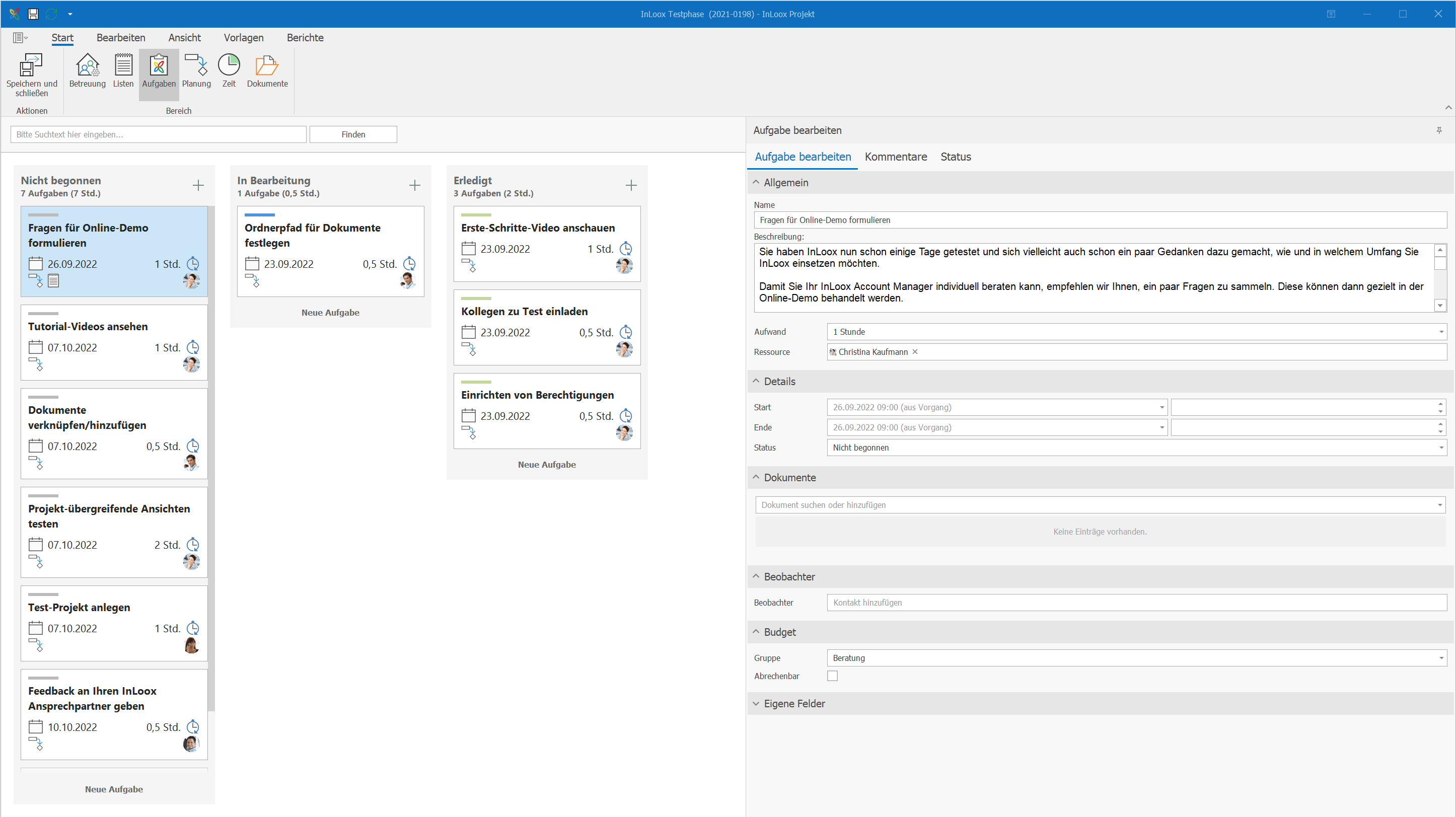Click the search text input field

pyautogui.click(x=158, y=134)
